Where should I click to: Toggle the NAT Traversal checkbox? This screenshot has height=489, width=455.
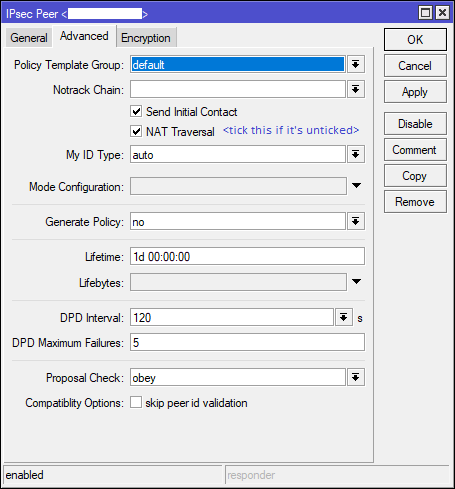[136, 131]
